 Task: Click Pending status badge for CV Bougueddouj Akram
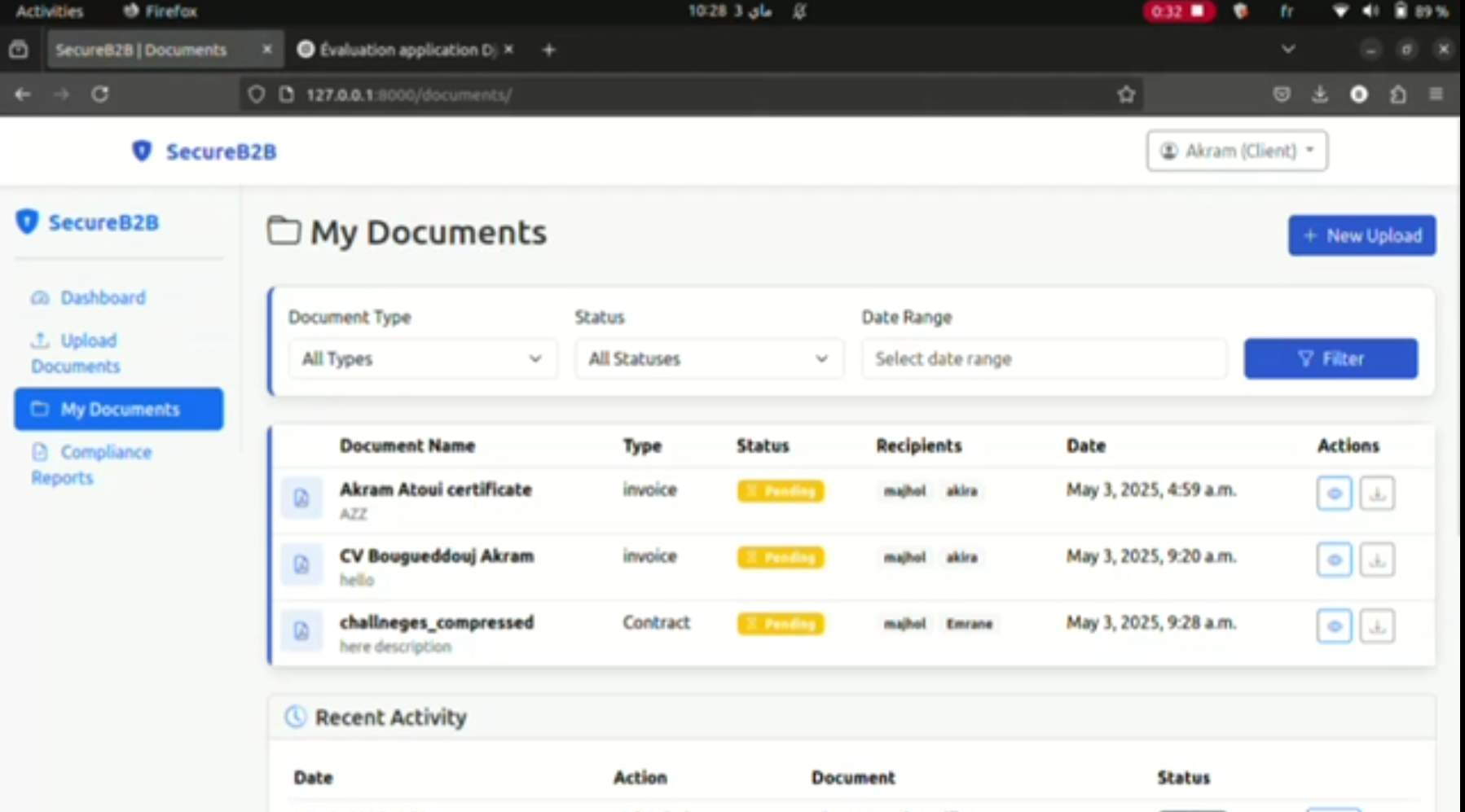[781, 557]
